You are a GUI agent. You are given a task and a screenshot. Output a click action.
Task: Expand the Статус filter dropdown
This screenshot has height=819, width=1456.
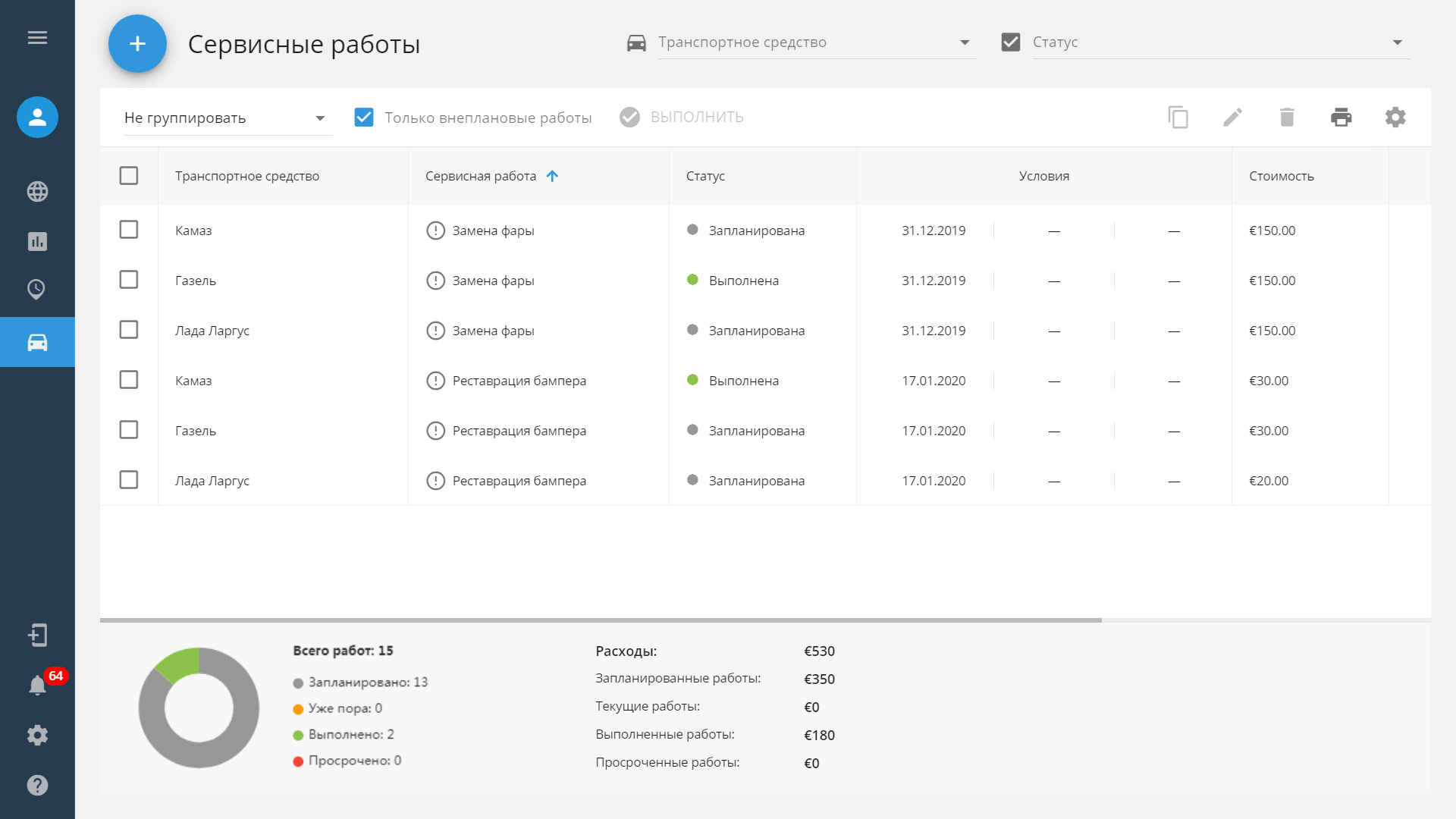(1221, 42)
